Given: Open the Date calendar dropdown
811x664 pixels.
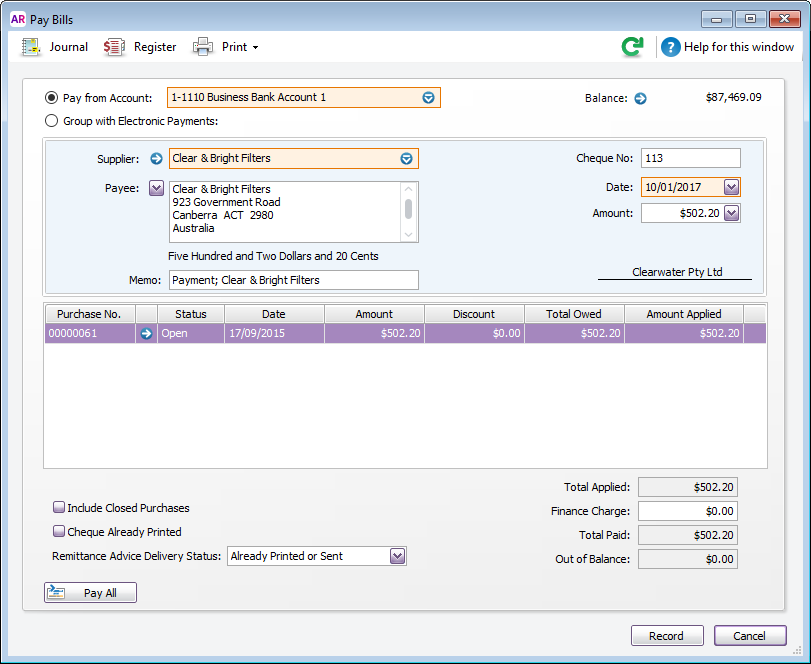Looking at the screenshot, I should [731, 187].
